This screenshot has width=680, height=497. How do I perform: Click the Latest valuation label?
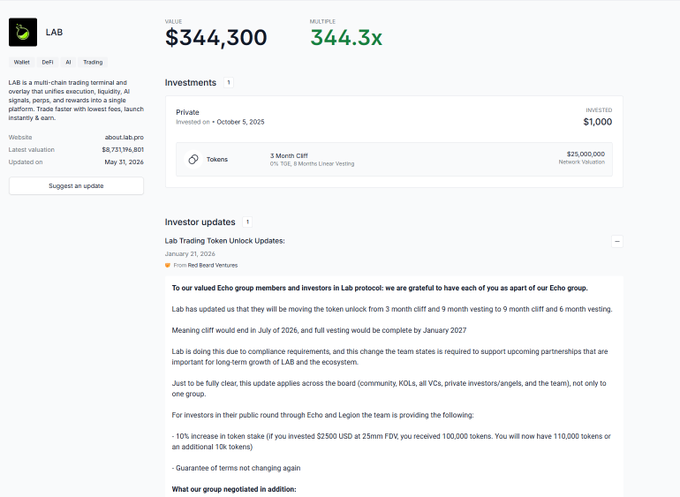click(x=32, y=150)
